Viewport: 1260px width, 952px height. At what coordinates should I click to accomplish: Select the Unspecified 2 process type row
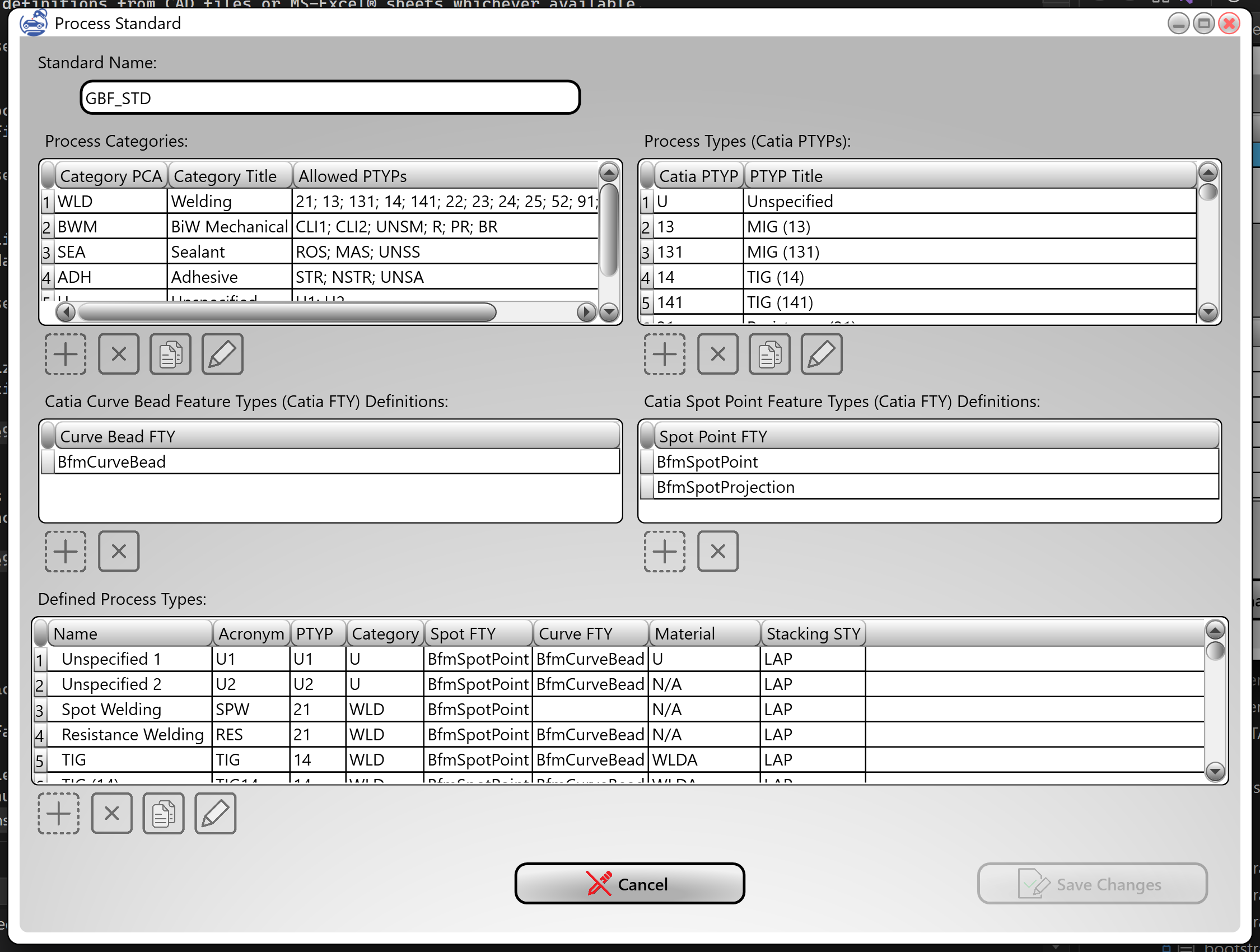619,683
